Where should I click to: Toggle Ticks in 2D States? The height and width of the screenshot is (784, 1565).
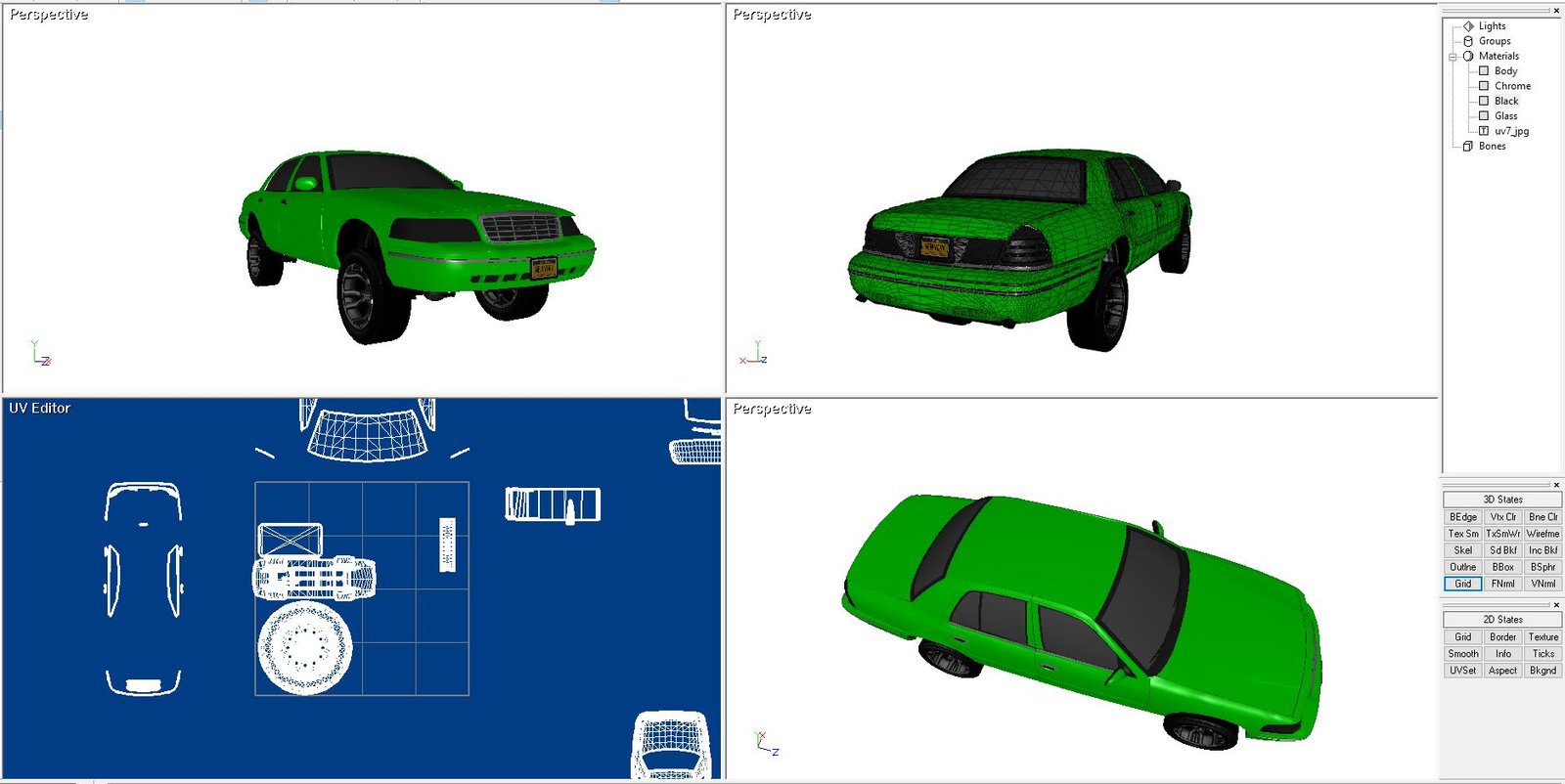click(x=1543, y=654)
